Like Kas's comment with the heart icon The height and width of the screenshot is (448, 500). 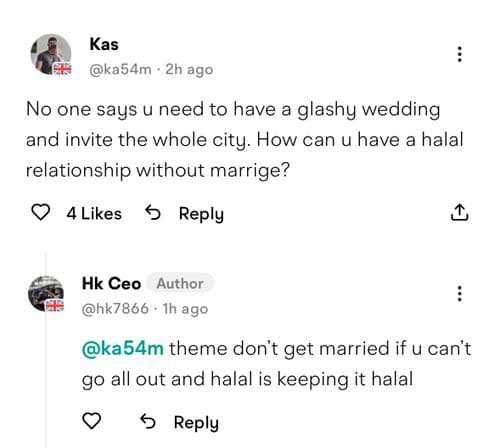tap(40, 212)
